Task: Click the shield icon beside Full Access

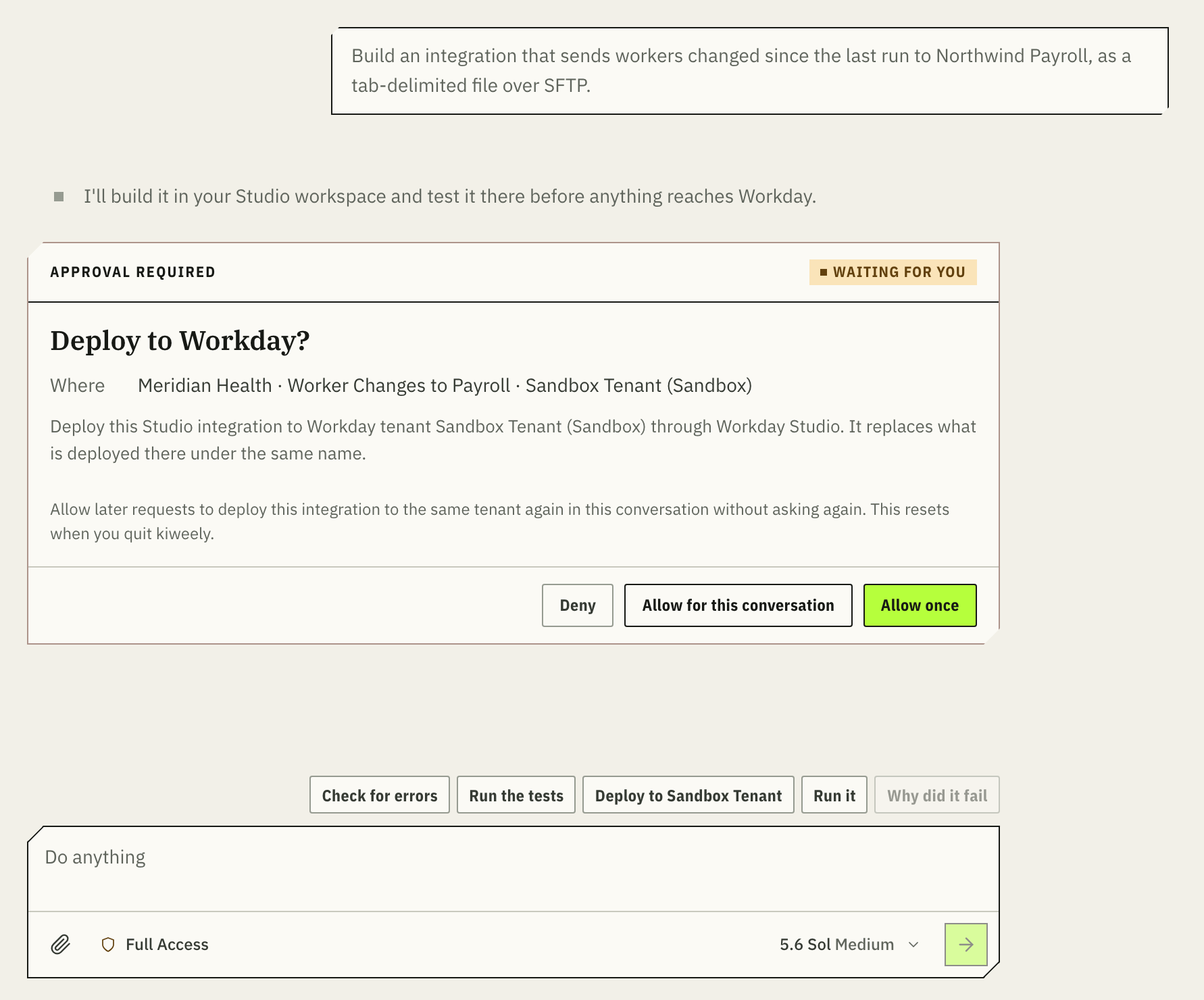Action: tap(108, 945)
